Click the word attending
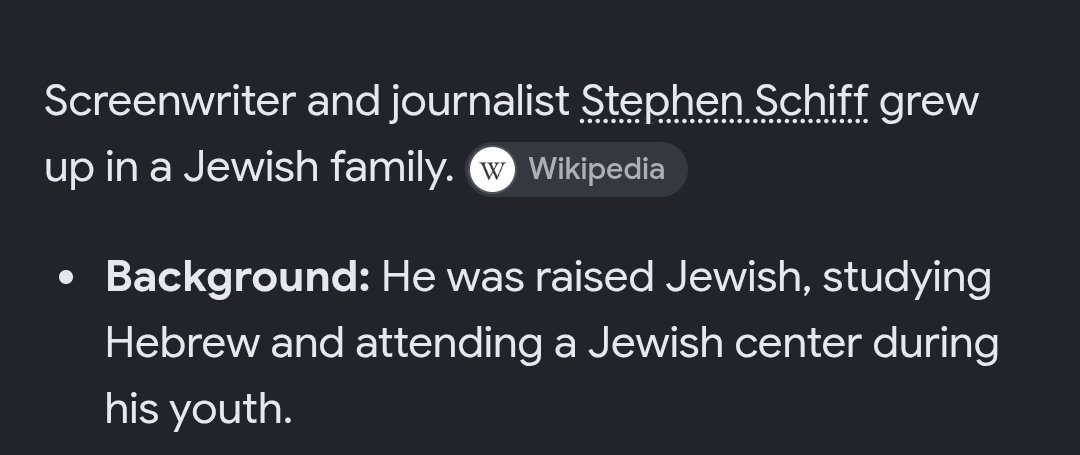The height and width of the screenshot is (455, 1080). (x=448, y=344)
